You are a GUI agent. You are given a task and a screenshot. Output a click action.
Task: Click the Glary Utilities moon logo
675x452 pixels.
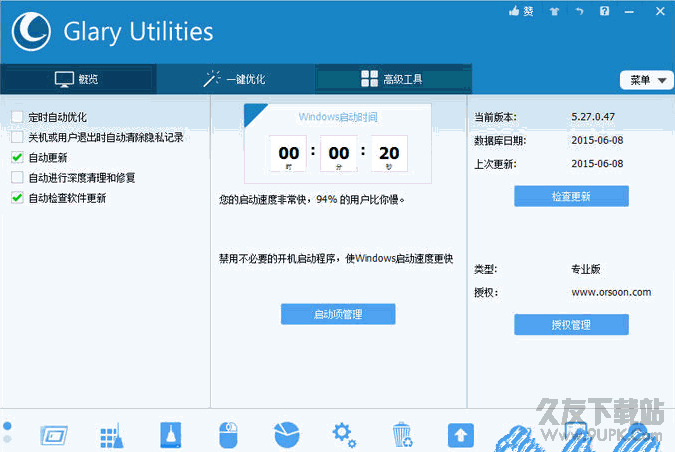[x=31, y=31]
